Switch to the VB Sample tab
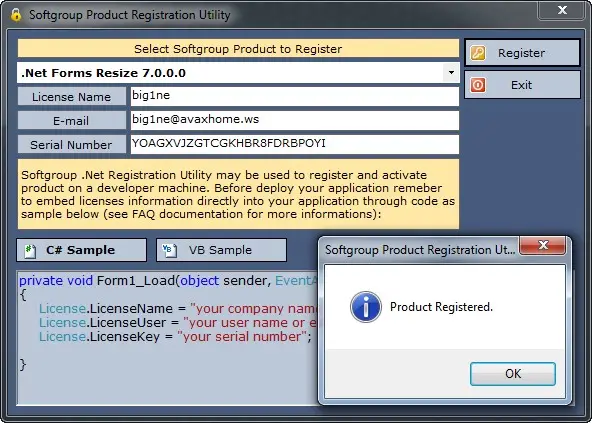The image size is (592, 423). click(222, 250)
